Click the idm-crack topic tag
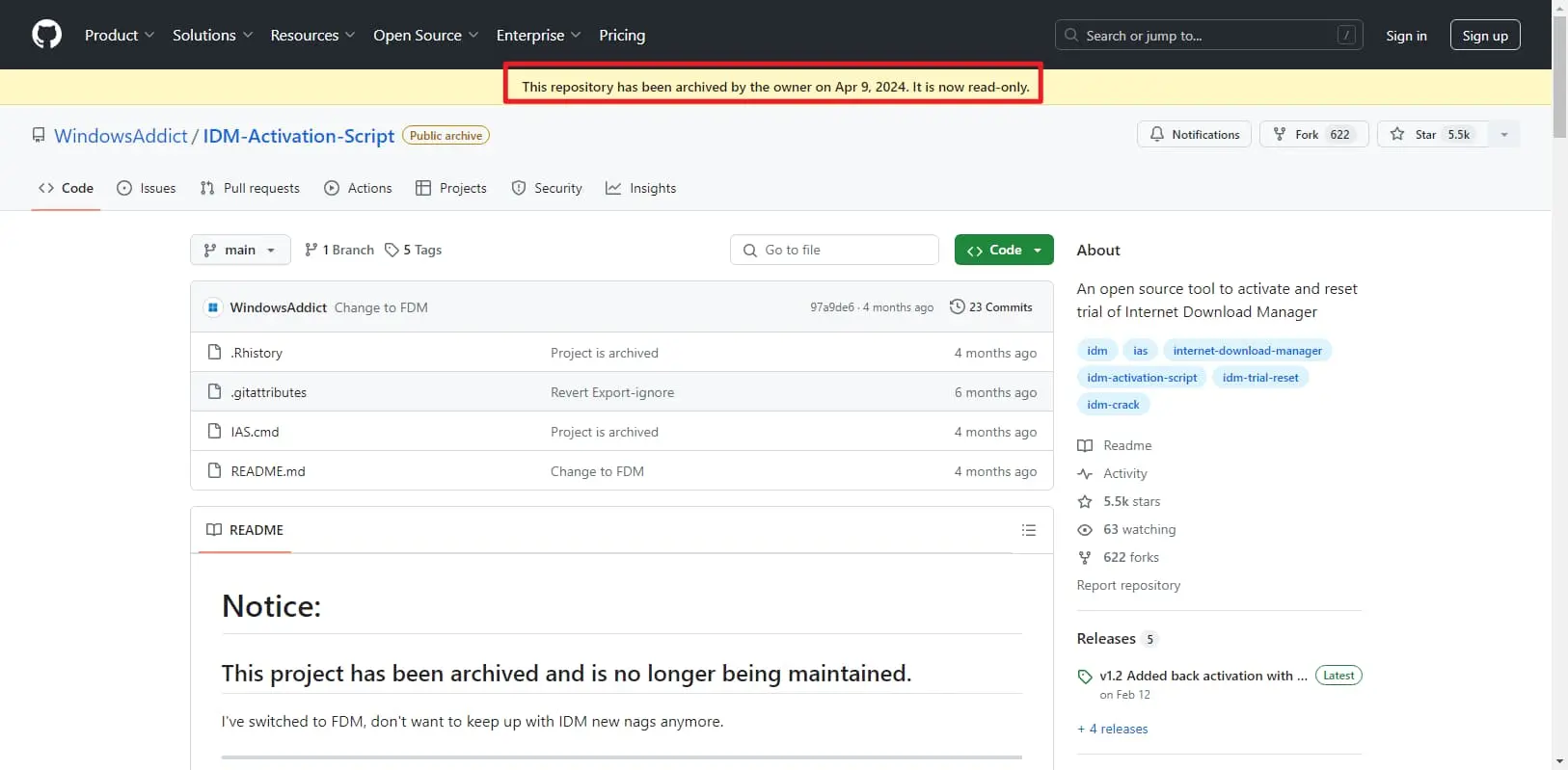Viewport: 1568px width, 770px height. (x=1113, y=405)
